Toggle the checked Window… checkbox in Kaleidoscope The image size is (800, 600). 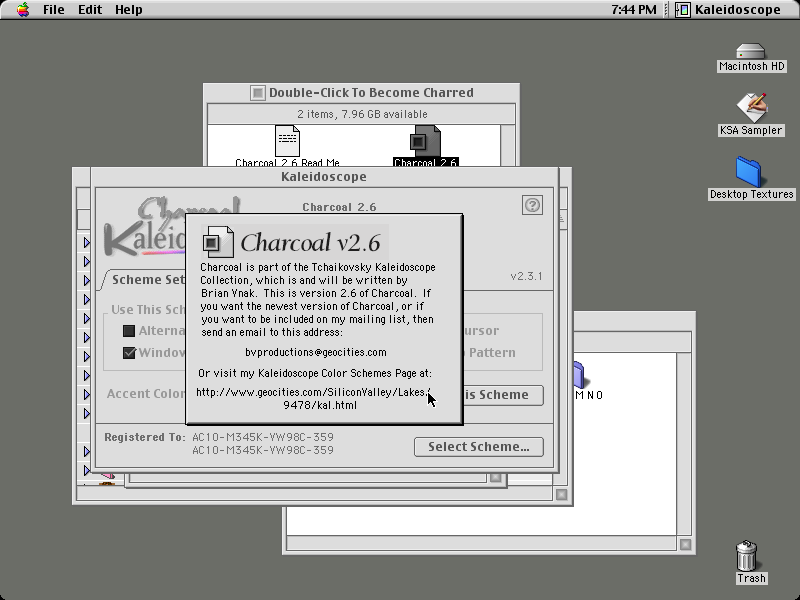pos(129,353)
